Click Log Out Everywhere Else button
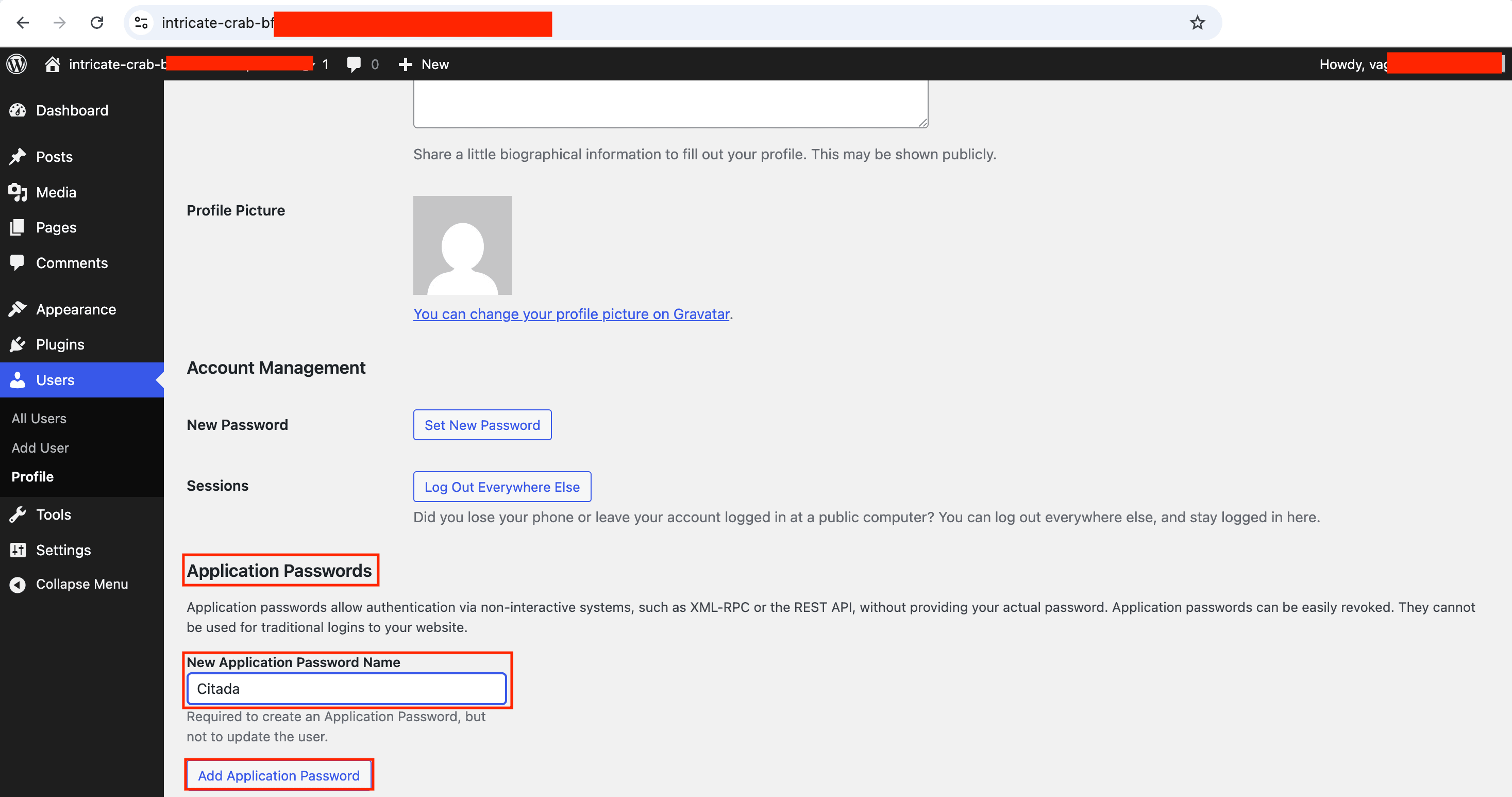This screenshot has height=797, width=1512. click(502, 487)
